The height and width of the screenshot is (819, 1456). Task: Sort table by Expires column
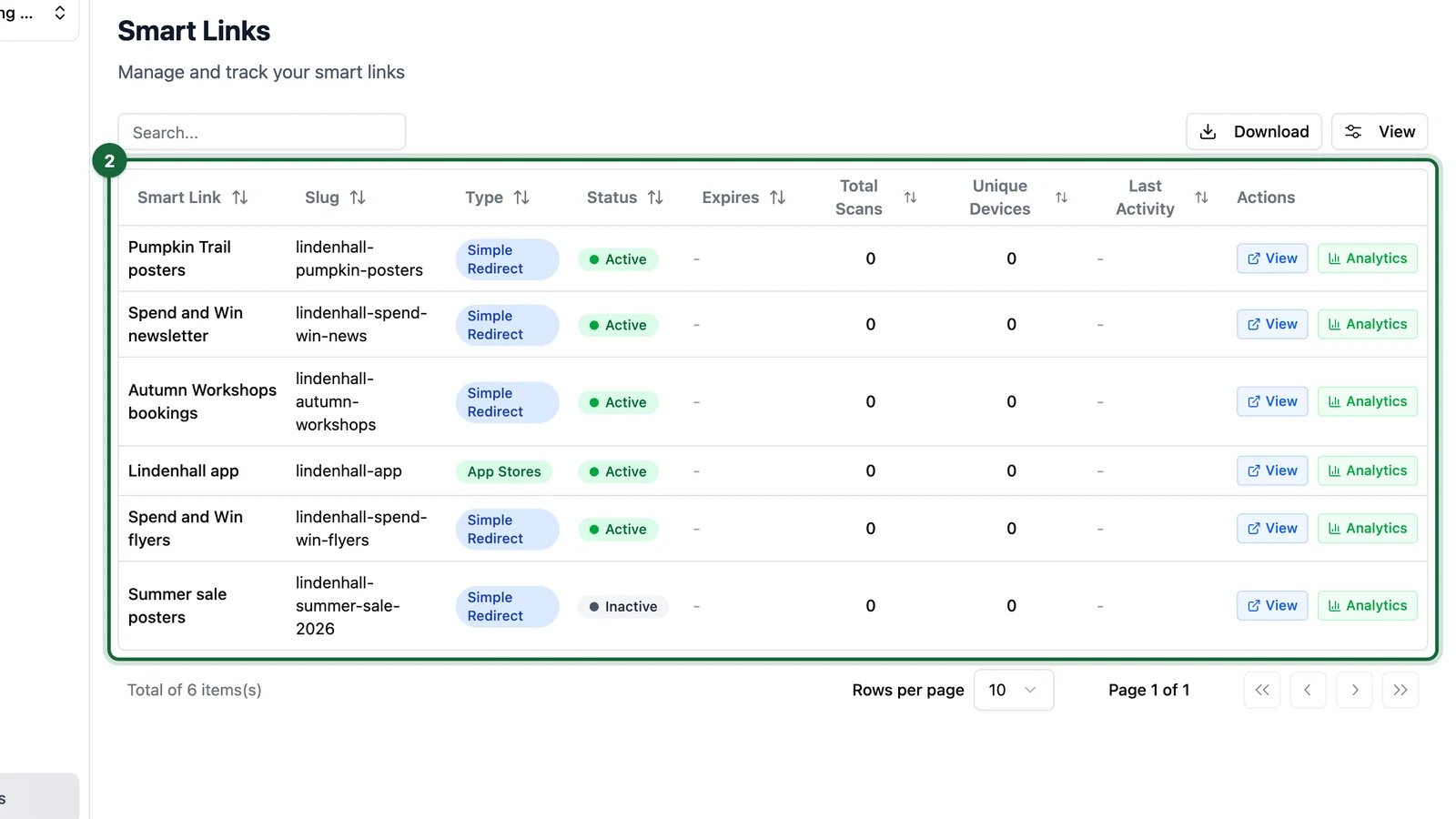point(743,197)
